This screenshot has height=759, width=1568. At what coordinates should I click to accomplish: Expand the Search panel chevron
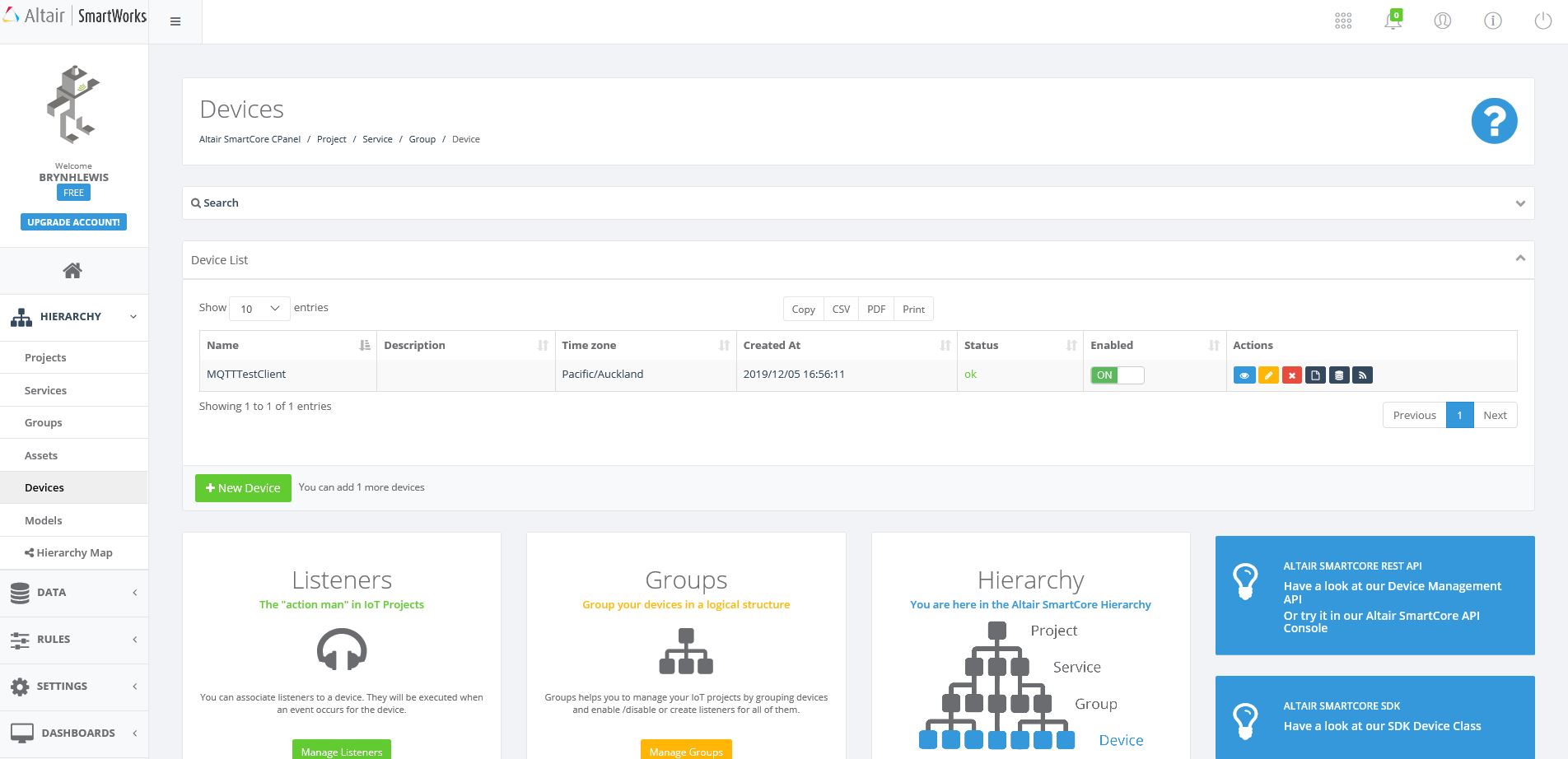point(1520,203)
